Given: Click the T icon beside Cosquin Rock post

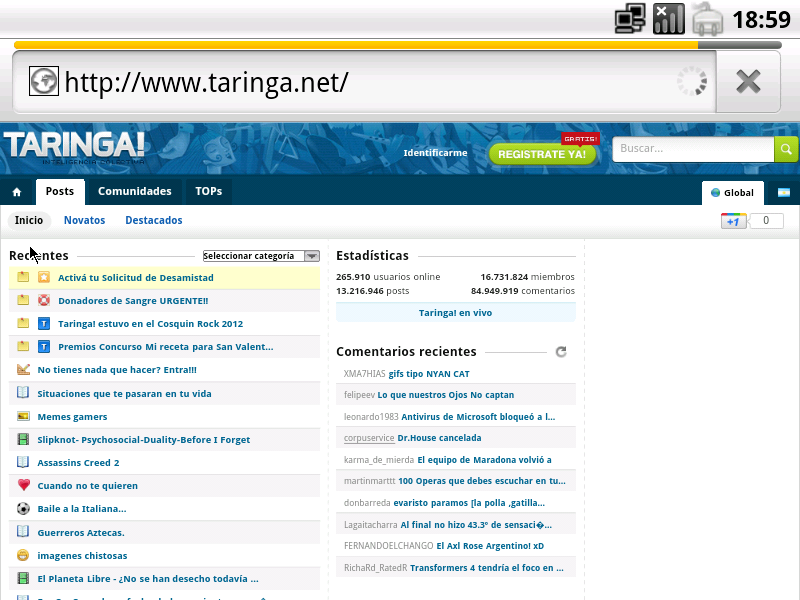Looking at the screenshot, I should (44, 323).
